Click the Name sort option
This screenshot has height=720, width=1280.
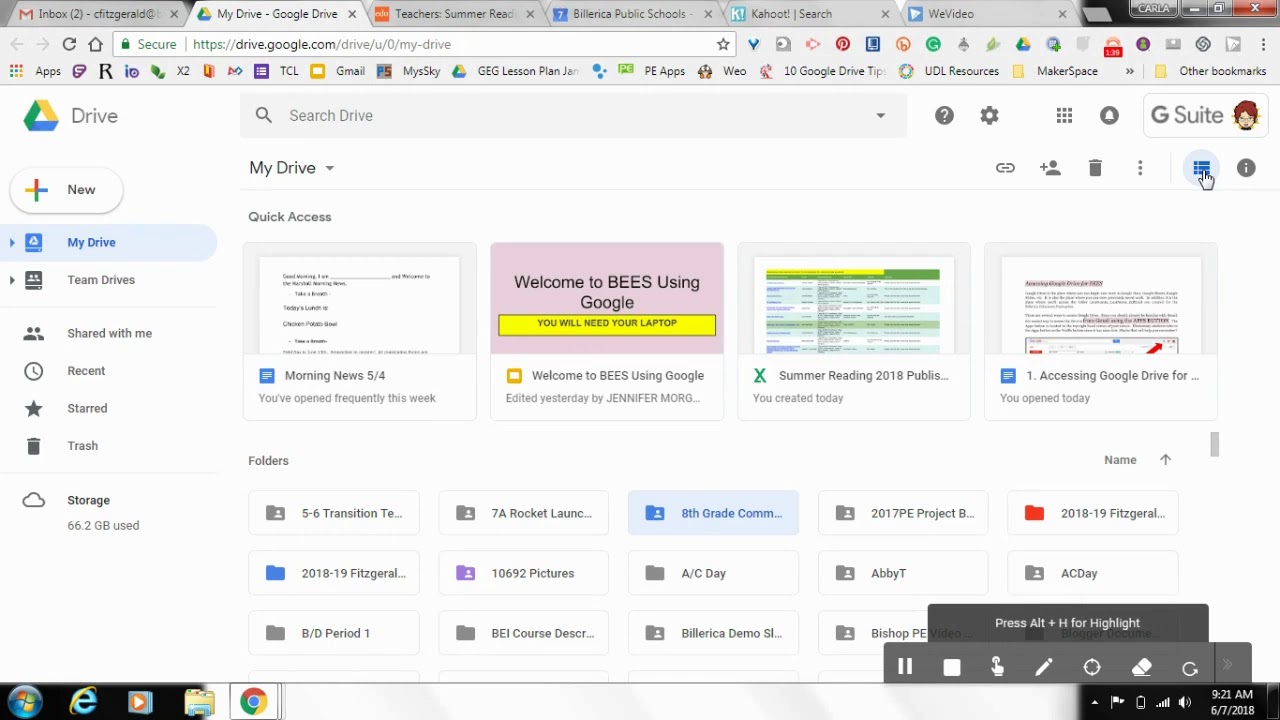tap(1120, 460)
